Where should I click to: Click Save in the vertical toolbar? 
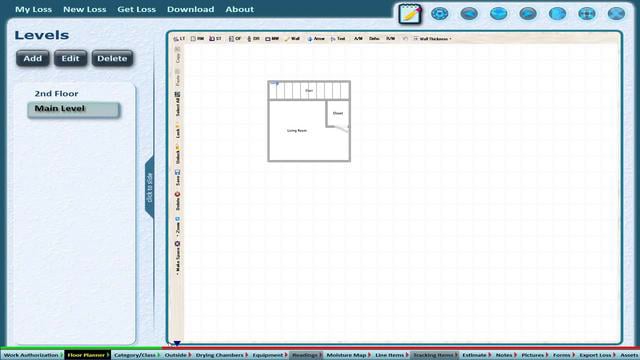pos(178,178)
